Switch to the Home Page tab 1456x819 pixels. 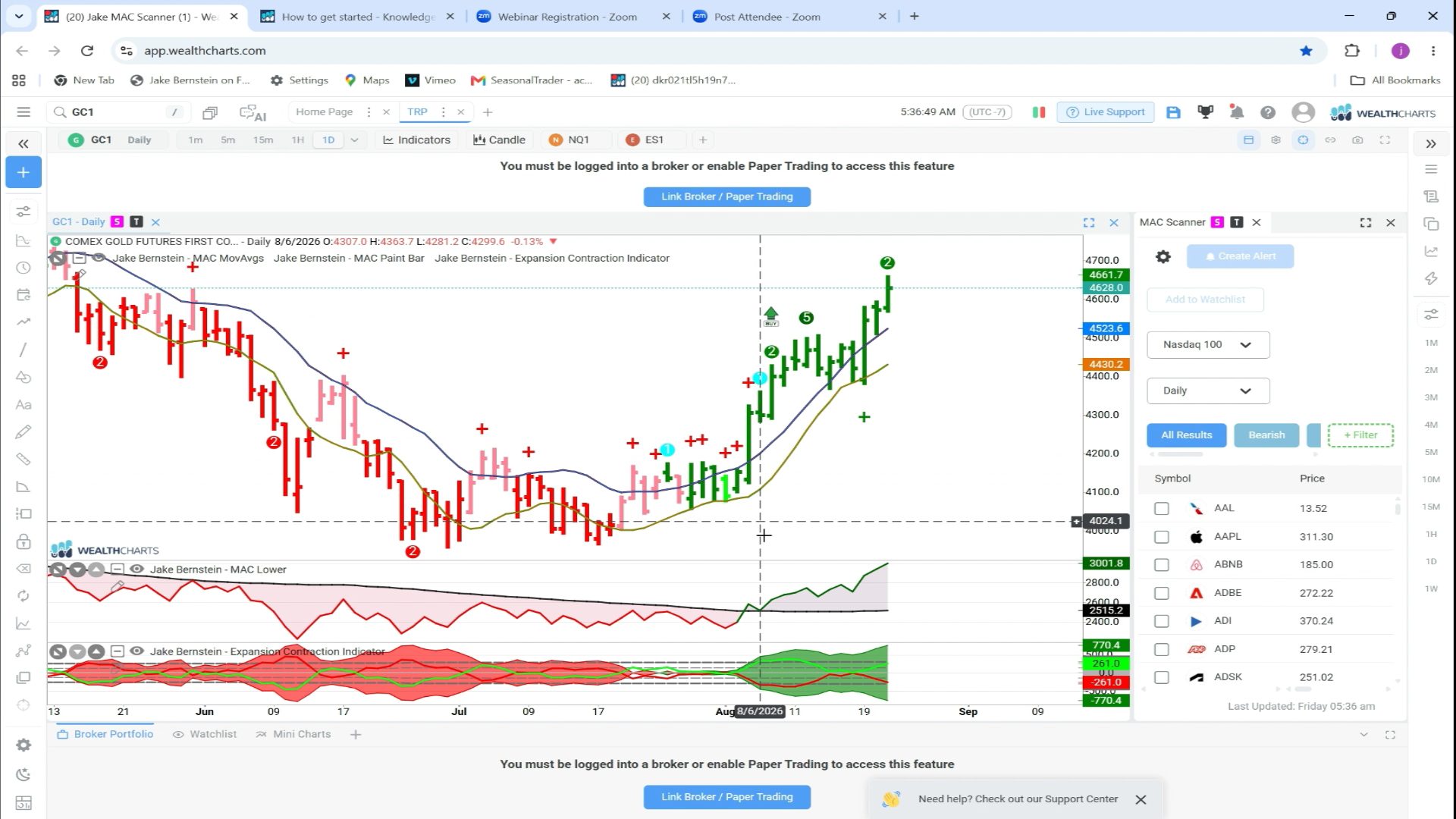(325, 111)
